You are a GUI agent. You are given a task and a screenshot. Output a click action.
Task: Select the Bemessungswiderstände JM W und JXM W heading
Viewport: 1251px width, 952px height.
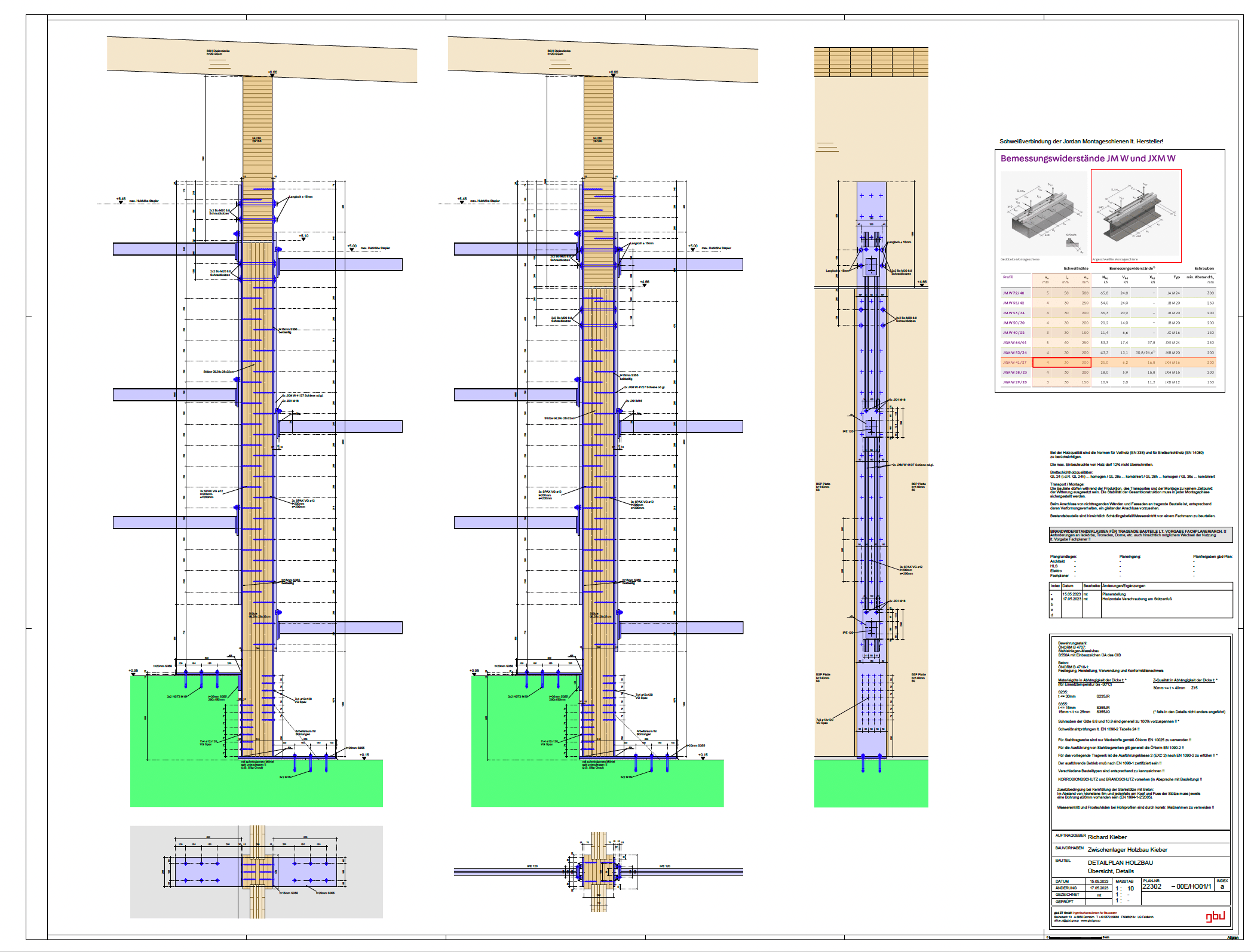(x=1087, y=158)
